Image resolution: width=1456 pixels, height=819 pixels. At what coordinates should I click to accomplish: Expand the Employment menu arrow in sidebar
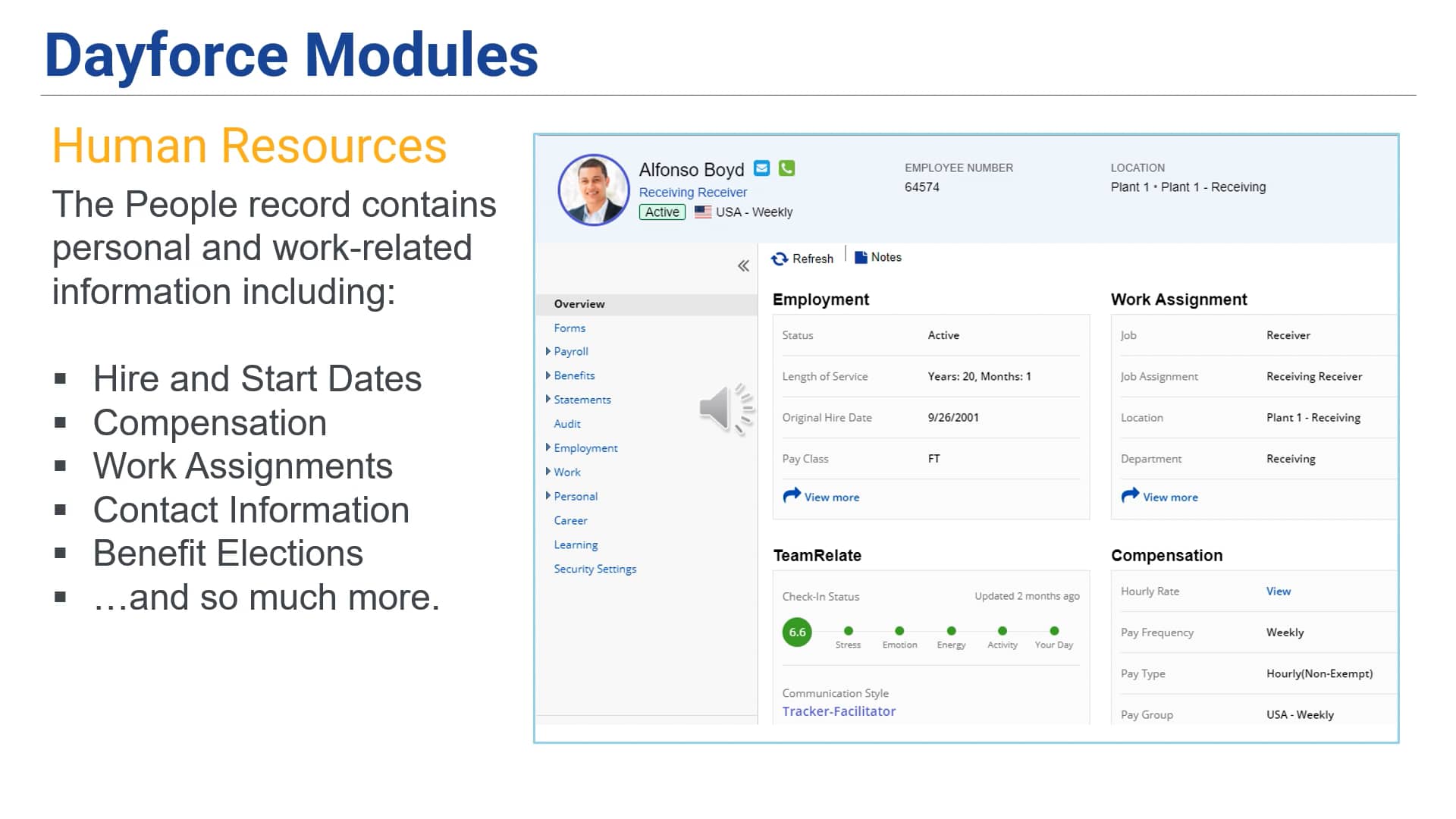click(548, 447)
